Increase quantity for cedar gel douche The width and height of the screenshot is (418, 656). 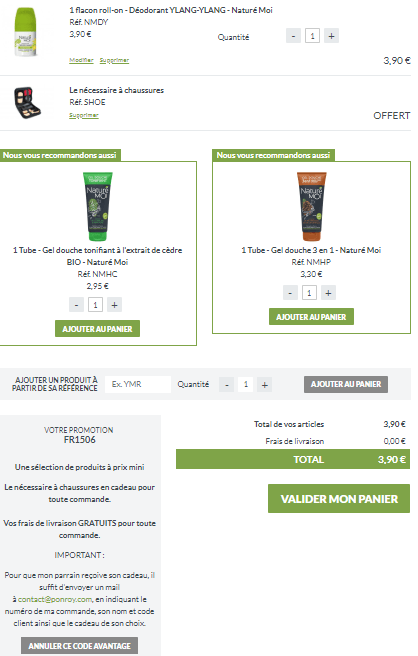click(114, 305)
